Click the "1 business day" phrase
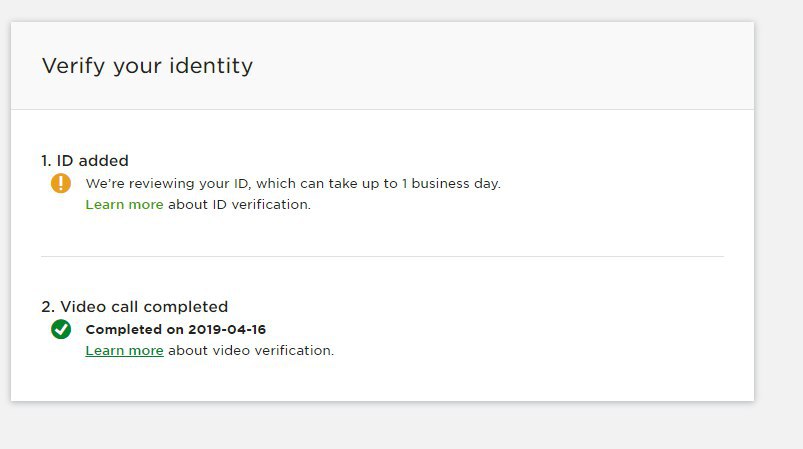The width and height of the screenshot is (803, 449). click(454, 184)
